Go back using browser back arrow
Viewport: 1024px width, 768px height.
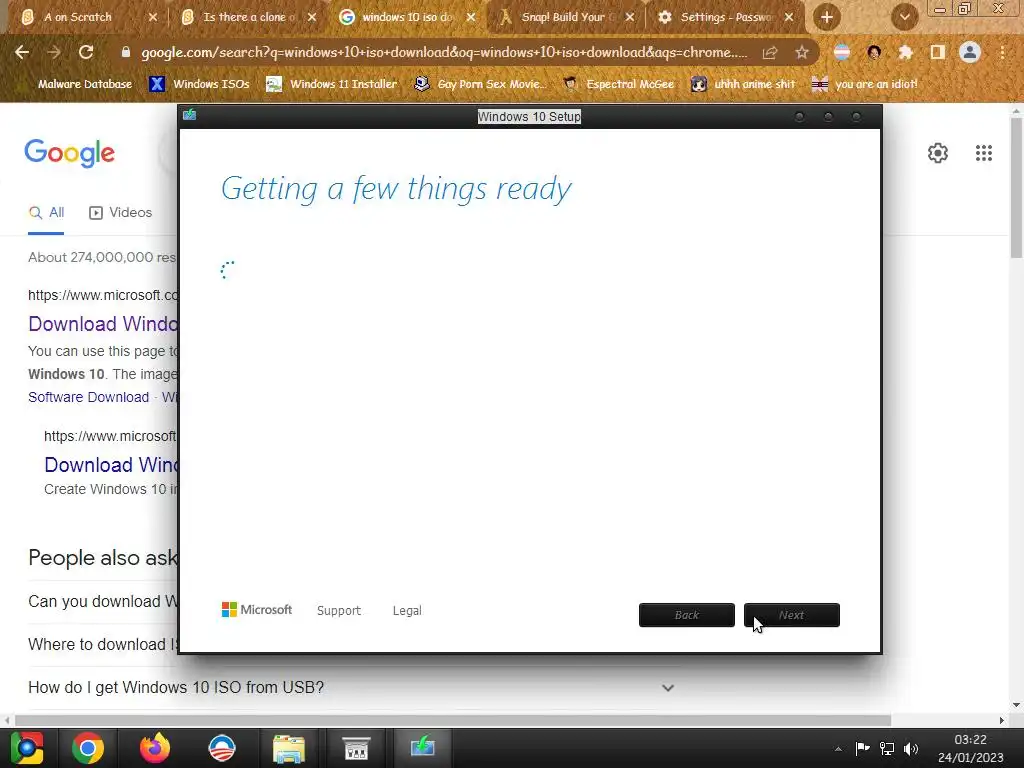pyautogui.click(x=22, y=52)
